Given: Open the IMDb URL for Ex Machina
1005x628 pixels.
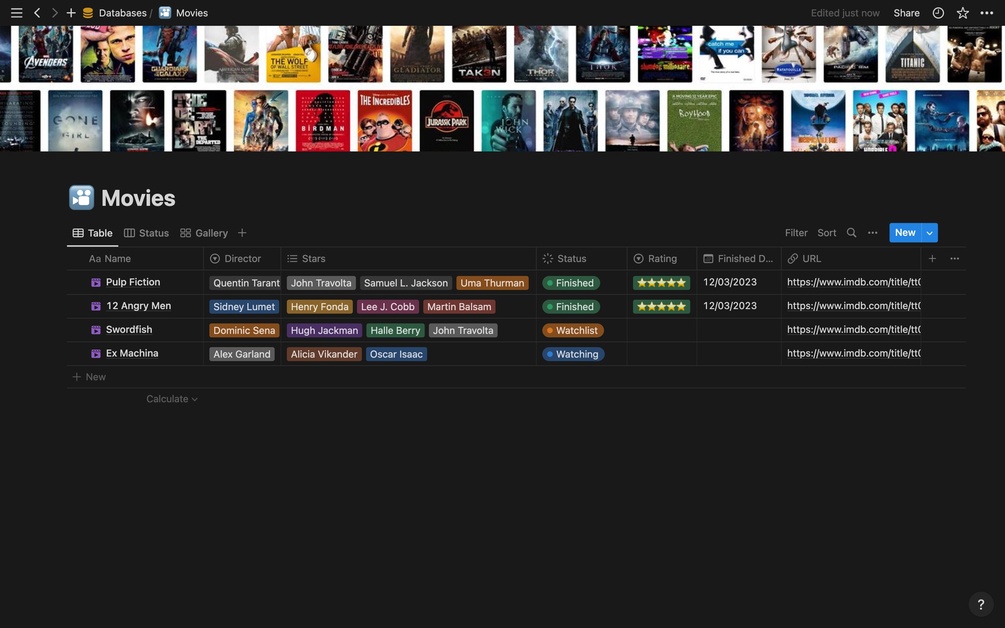Looking at the screenshot, I should pos(854,353).
